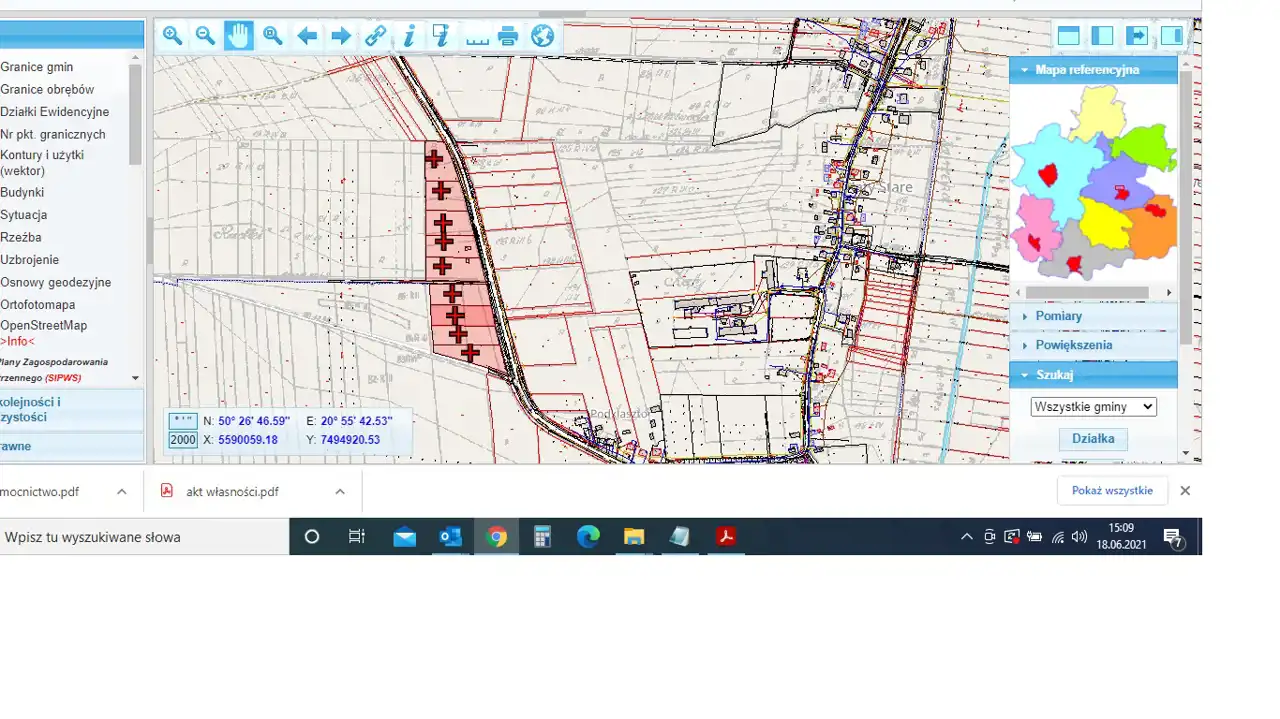This screenshot has width=1280, height=719.
Task: Expand the Pomiary section
Action: click(x=1058, y=316)
